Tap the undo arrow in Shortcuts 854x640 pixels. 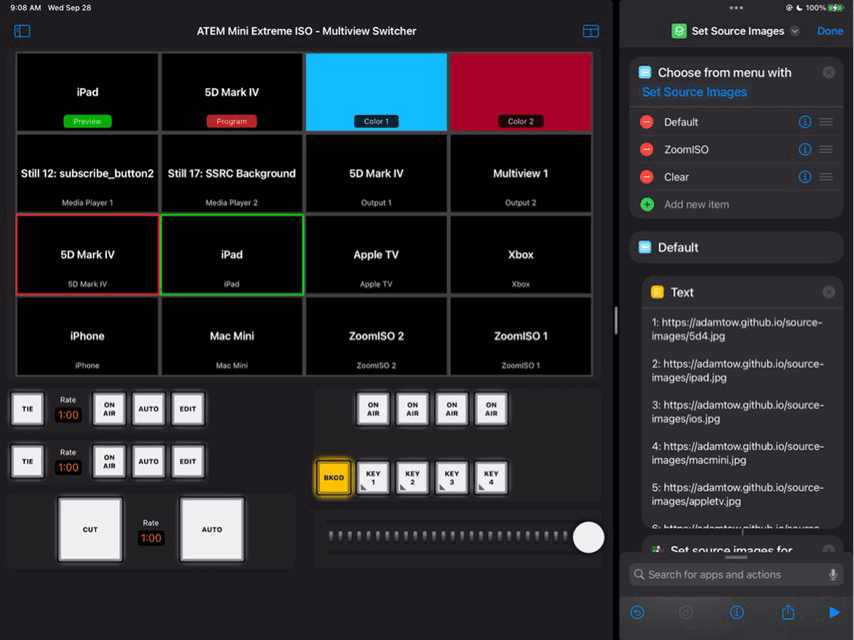pyautogui.click(x=637, y=612)
